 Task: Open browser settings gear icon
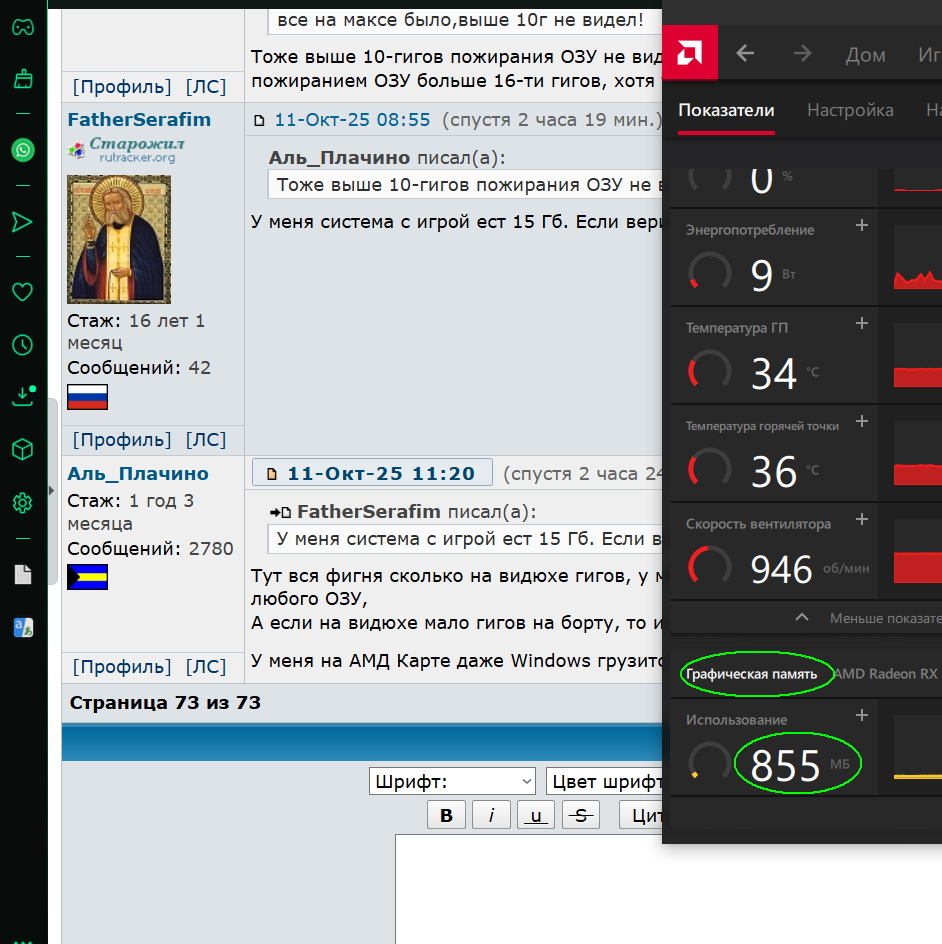(21, 502)
